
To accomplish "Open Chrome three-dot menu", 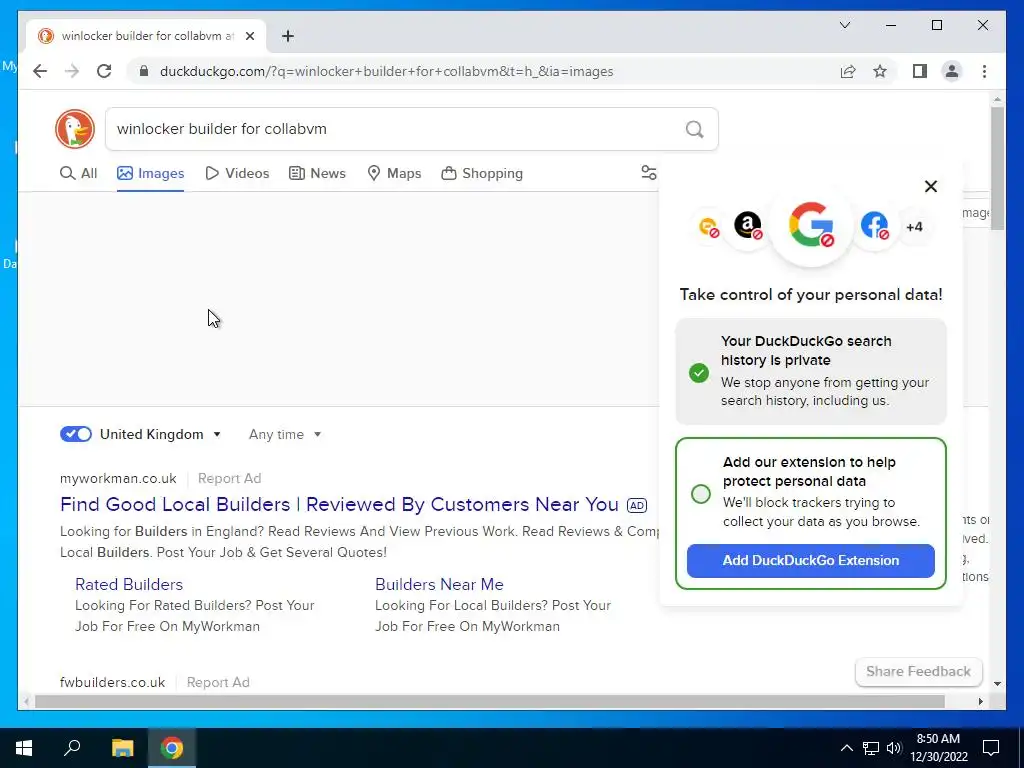I will tap(984, 71).
